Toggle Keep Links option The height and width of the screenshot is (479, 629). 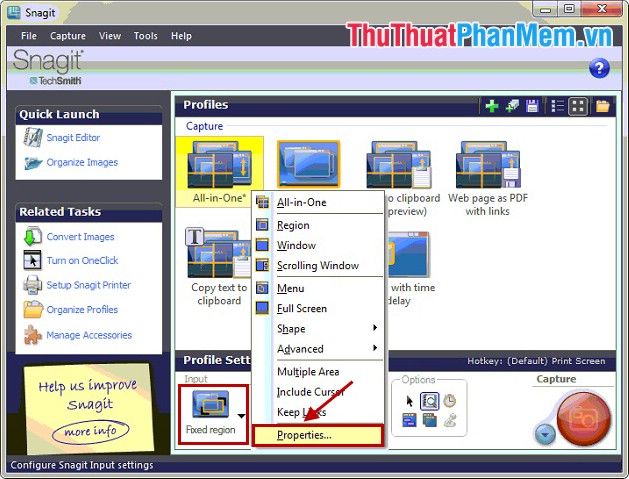319,412
